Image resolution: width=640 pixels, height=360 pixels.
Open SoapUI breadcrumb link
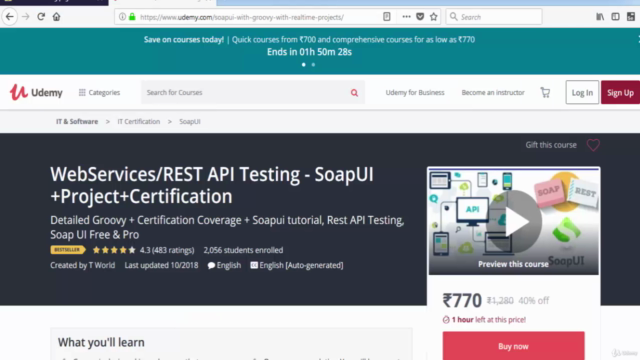tap(190, 122)
